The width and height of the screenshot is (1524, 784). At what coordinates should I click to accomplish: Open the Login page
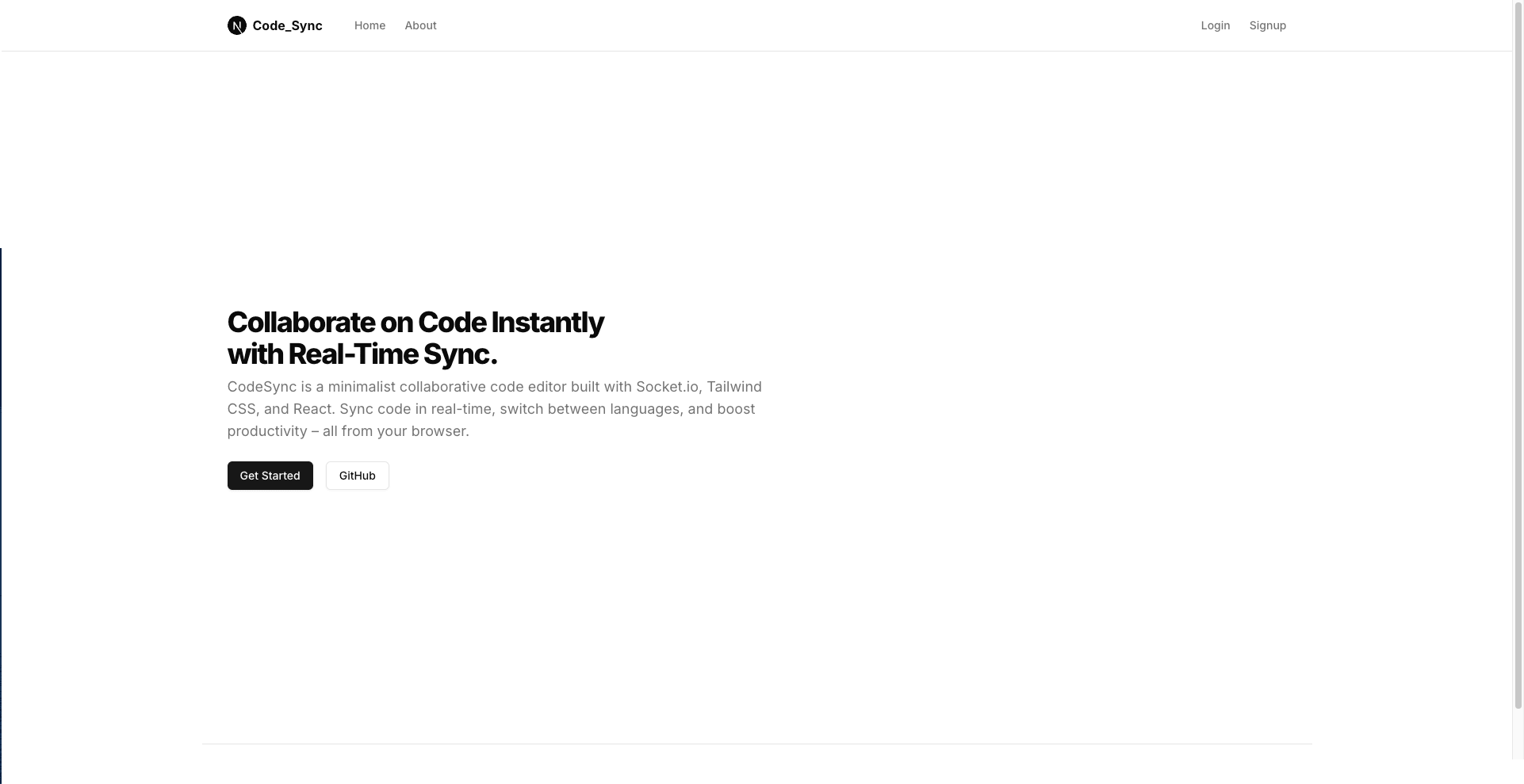[x=1215, y=25]
